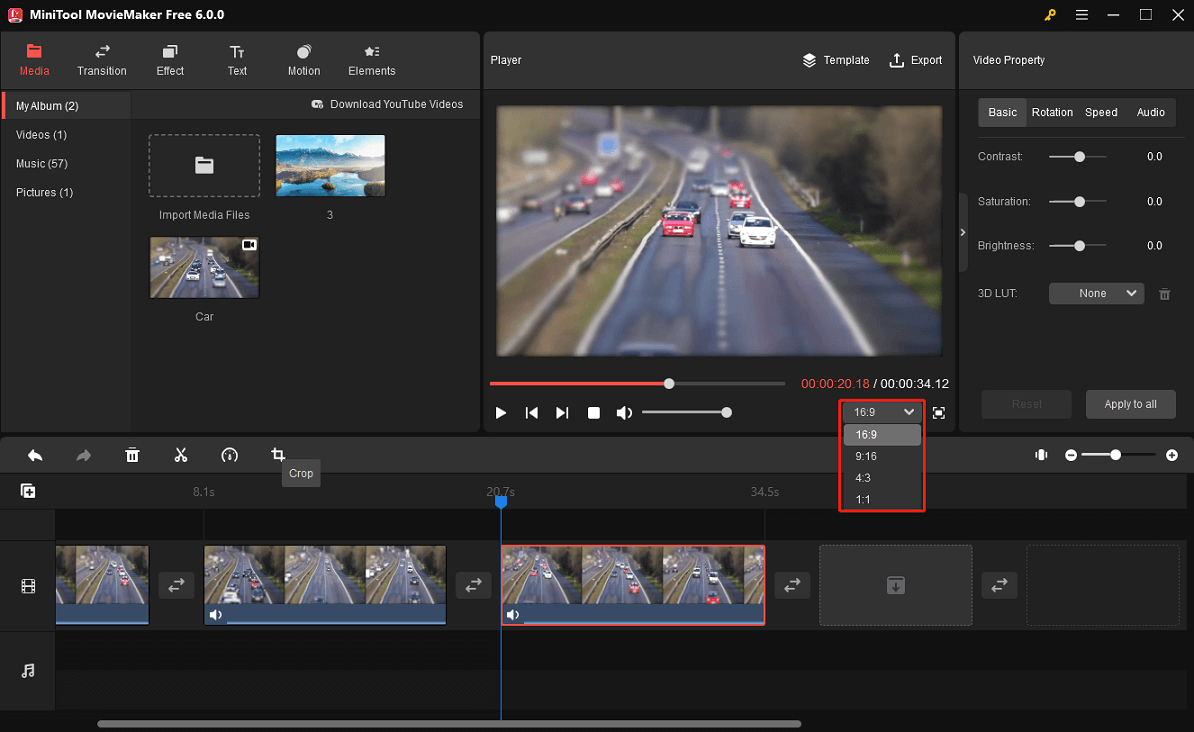Switch to the Audio property tab
The height and width of the screenshot is (732, 1194).
pyautogui.click(x=1151, y=112)
